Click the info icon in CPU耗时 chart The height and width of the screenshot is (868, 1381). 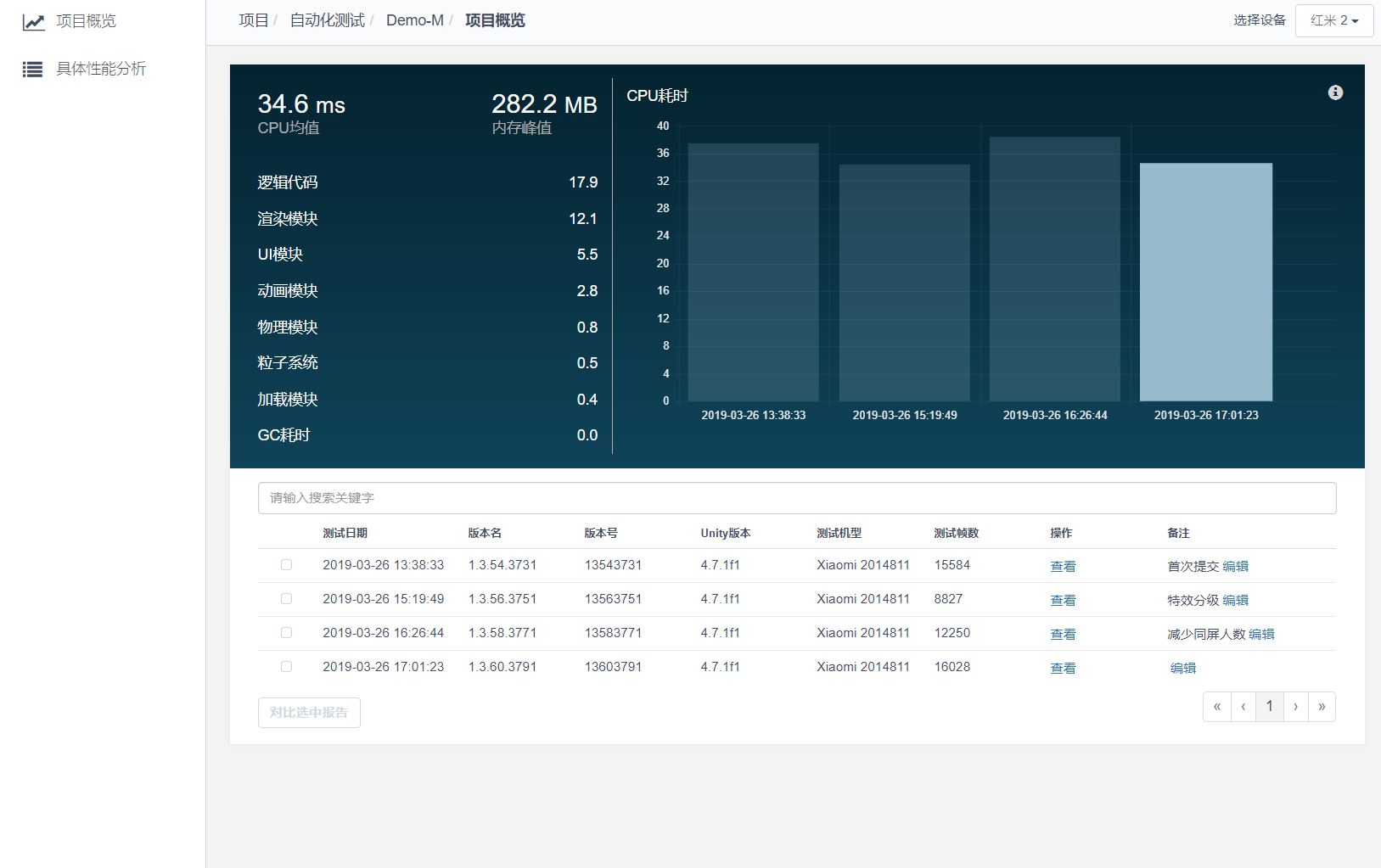point(1335,92)
